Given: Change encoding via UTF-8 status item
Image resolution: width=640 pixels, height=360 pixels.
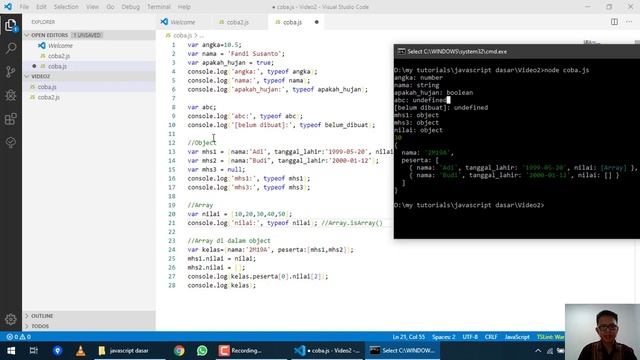Looking at the screenshot, I should coord(470,337).
